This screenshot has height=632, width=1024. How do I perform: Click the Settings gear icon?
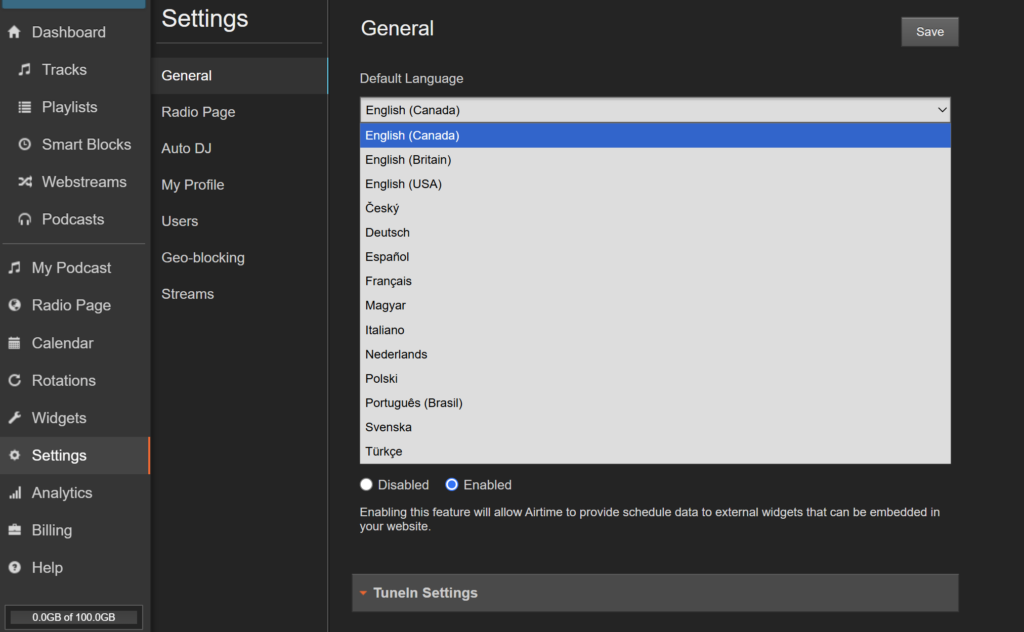coord(14,455)
